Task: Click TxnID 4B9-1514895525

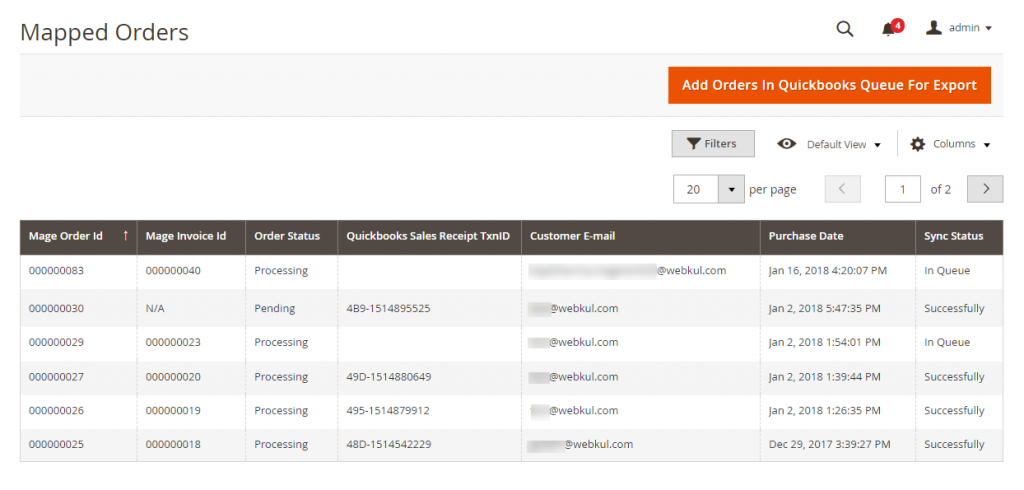Action: [x=388, y=308]
